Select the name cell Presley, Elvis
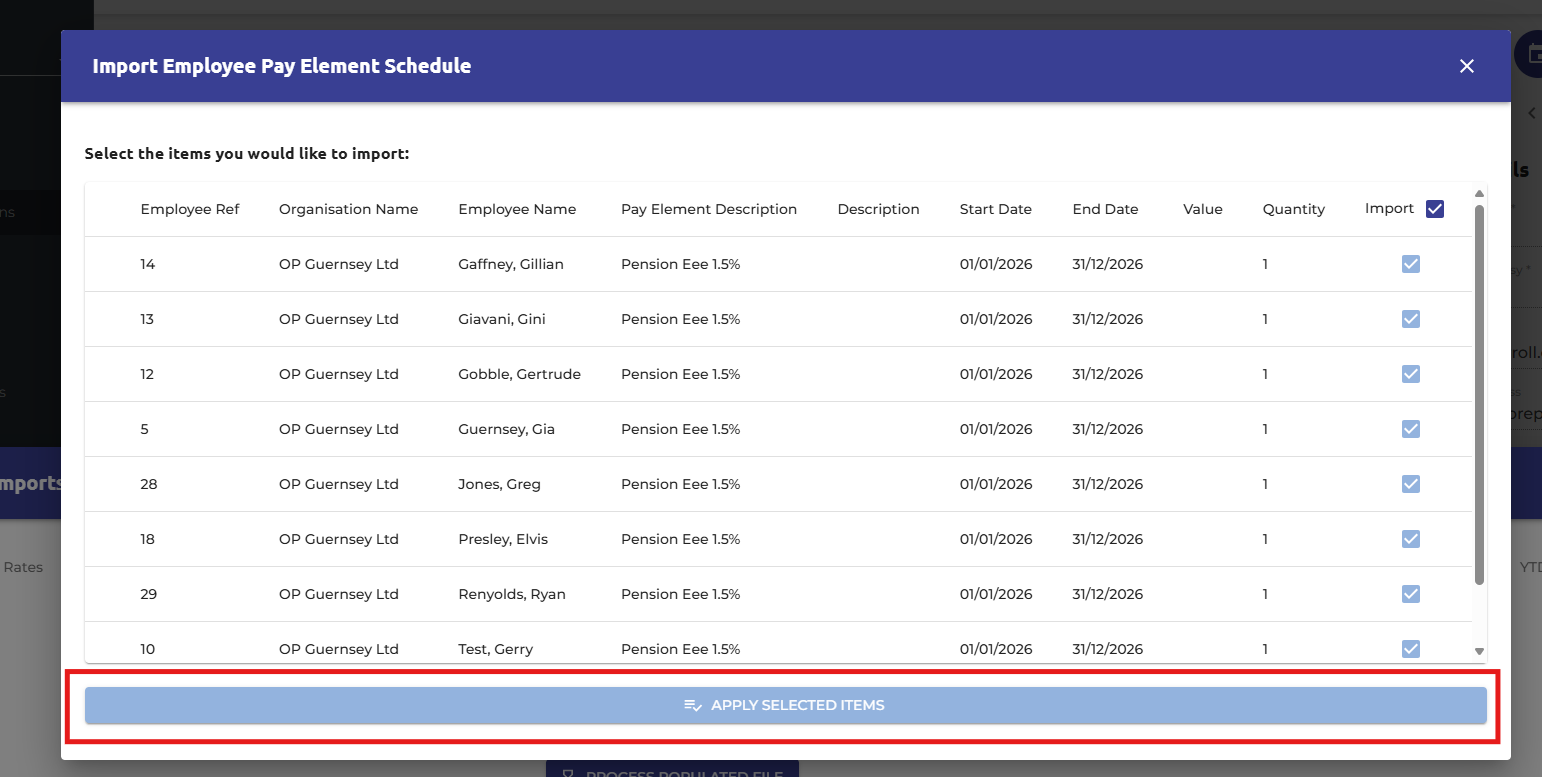Image resolution: width=1542 pixels, height=777 pixels. tap(503, 539)
